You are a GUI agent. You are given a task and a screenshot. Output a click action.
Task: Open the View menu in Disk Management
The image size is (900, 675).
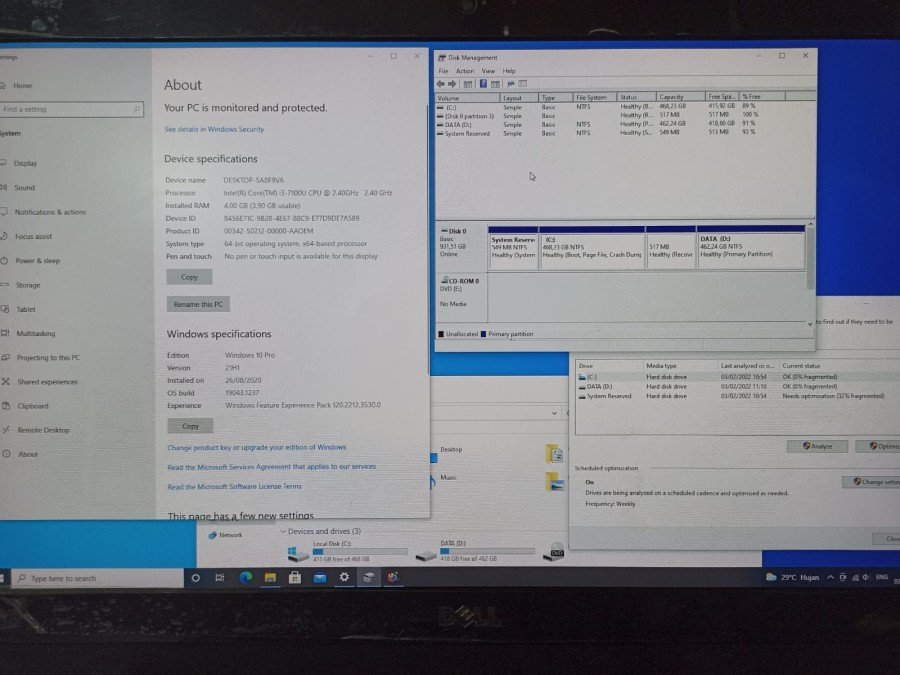click(488, 71)
